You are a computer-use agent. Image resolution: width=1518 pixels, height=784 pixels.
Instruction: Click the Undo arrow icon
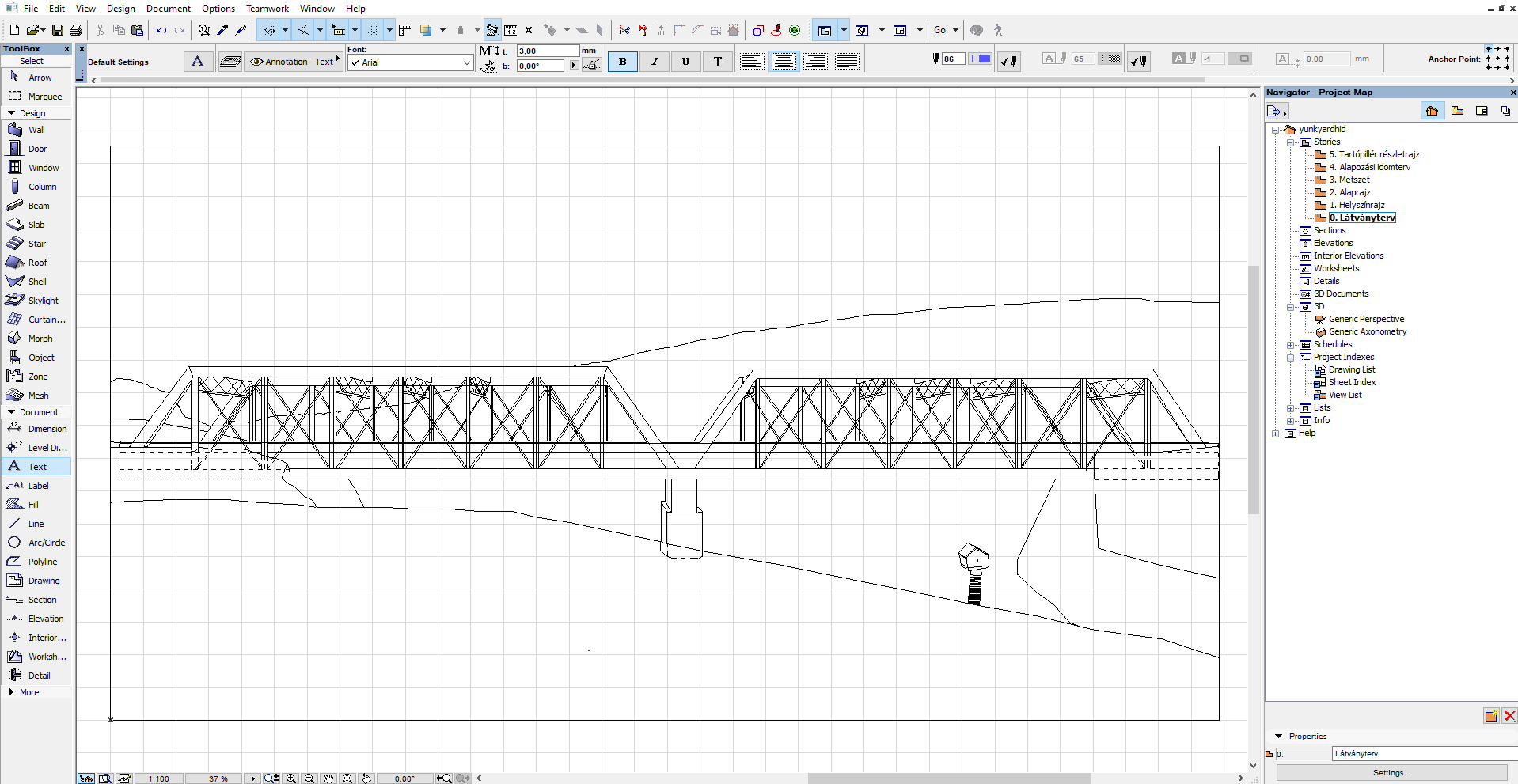(x=161, y=30)
